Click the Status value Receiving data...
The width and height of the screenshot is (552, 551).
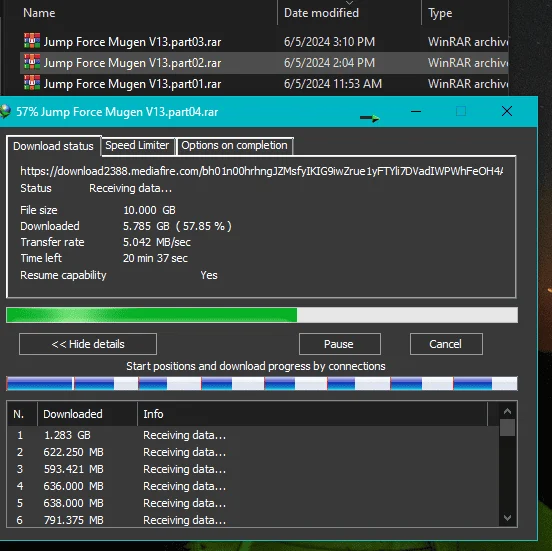point(130,188)
